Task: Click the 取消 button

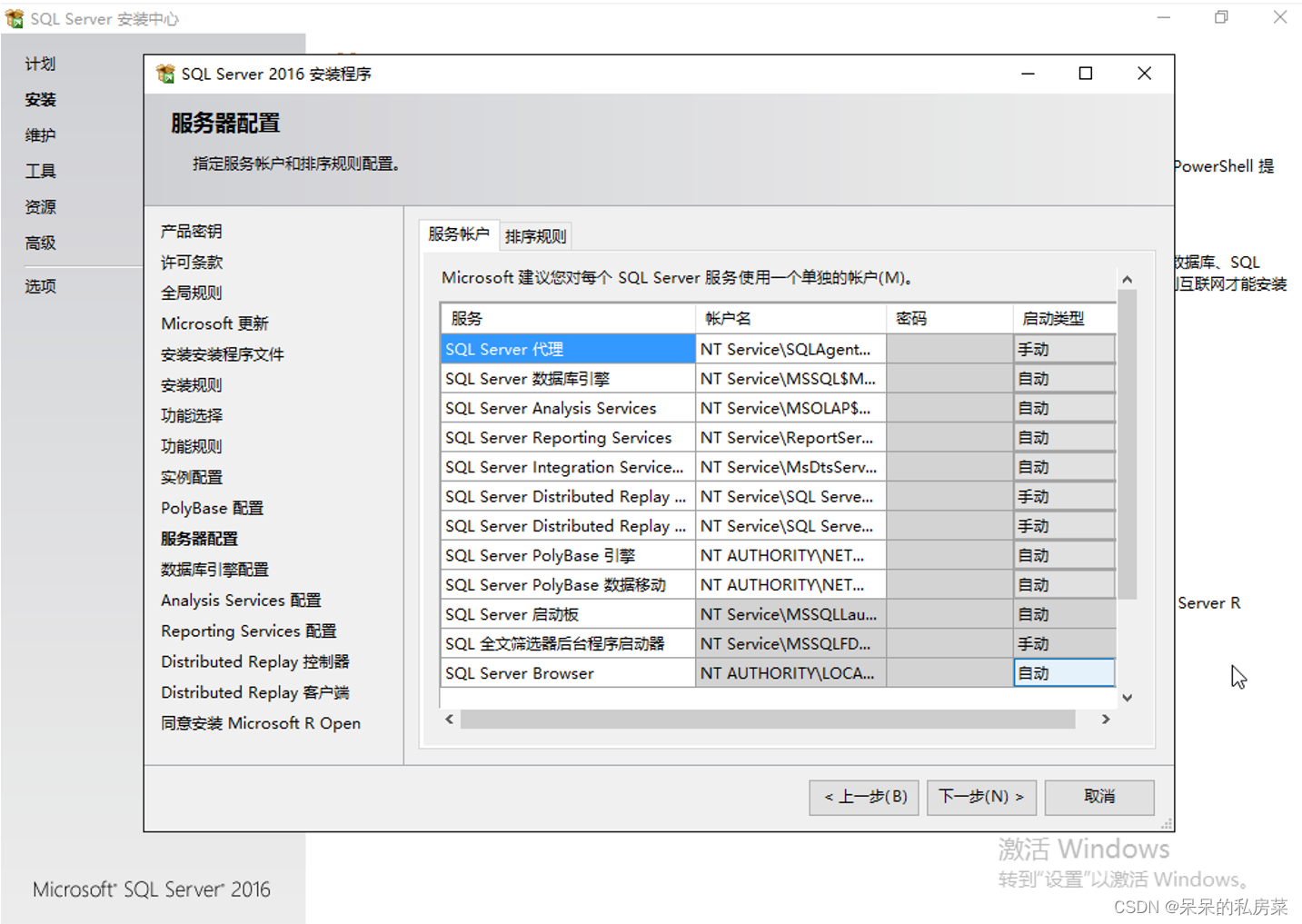Action: 1099,797
